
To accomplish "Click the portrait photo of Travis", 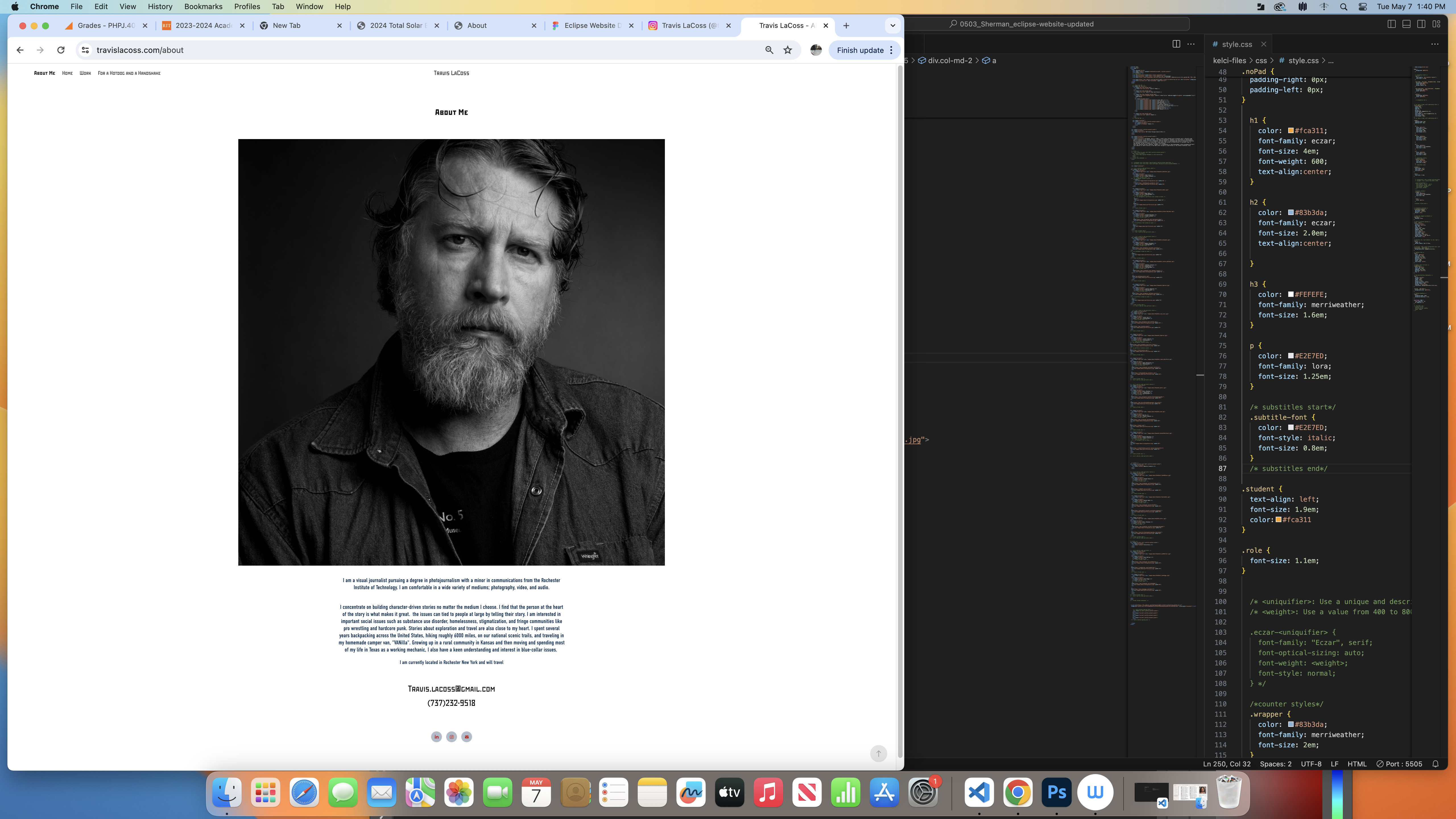I will tap(451, 352).
